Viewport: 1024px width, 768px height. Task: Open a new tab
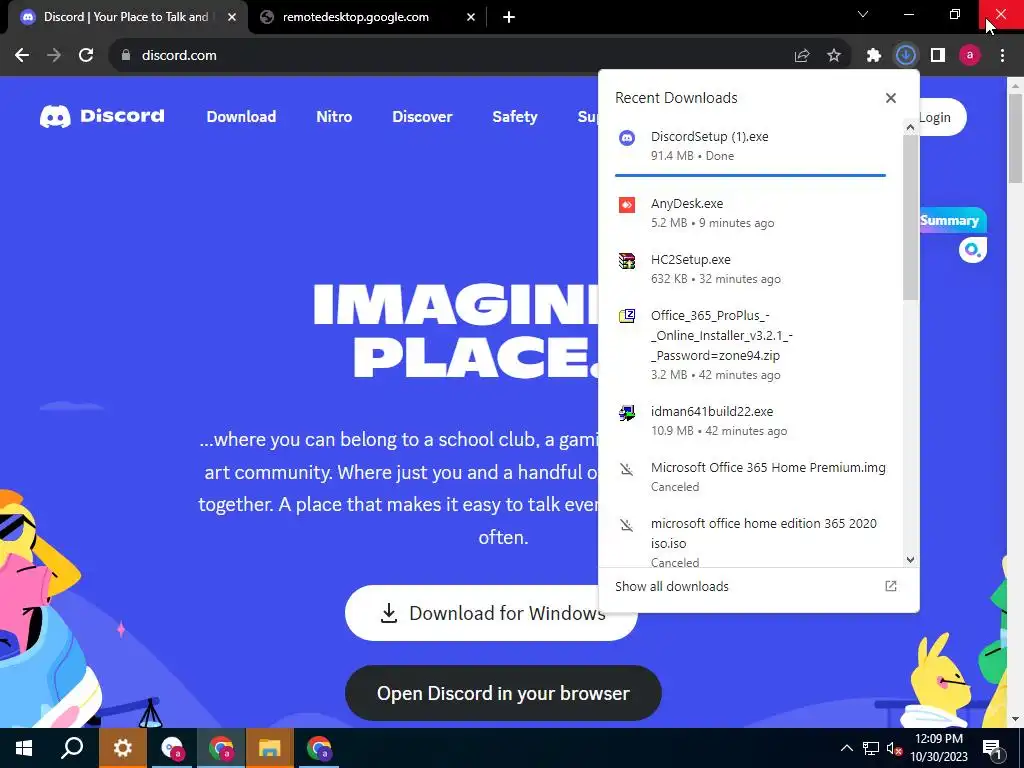coord(509,17)
